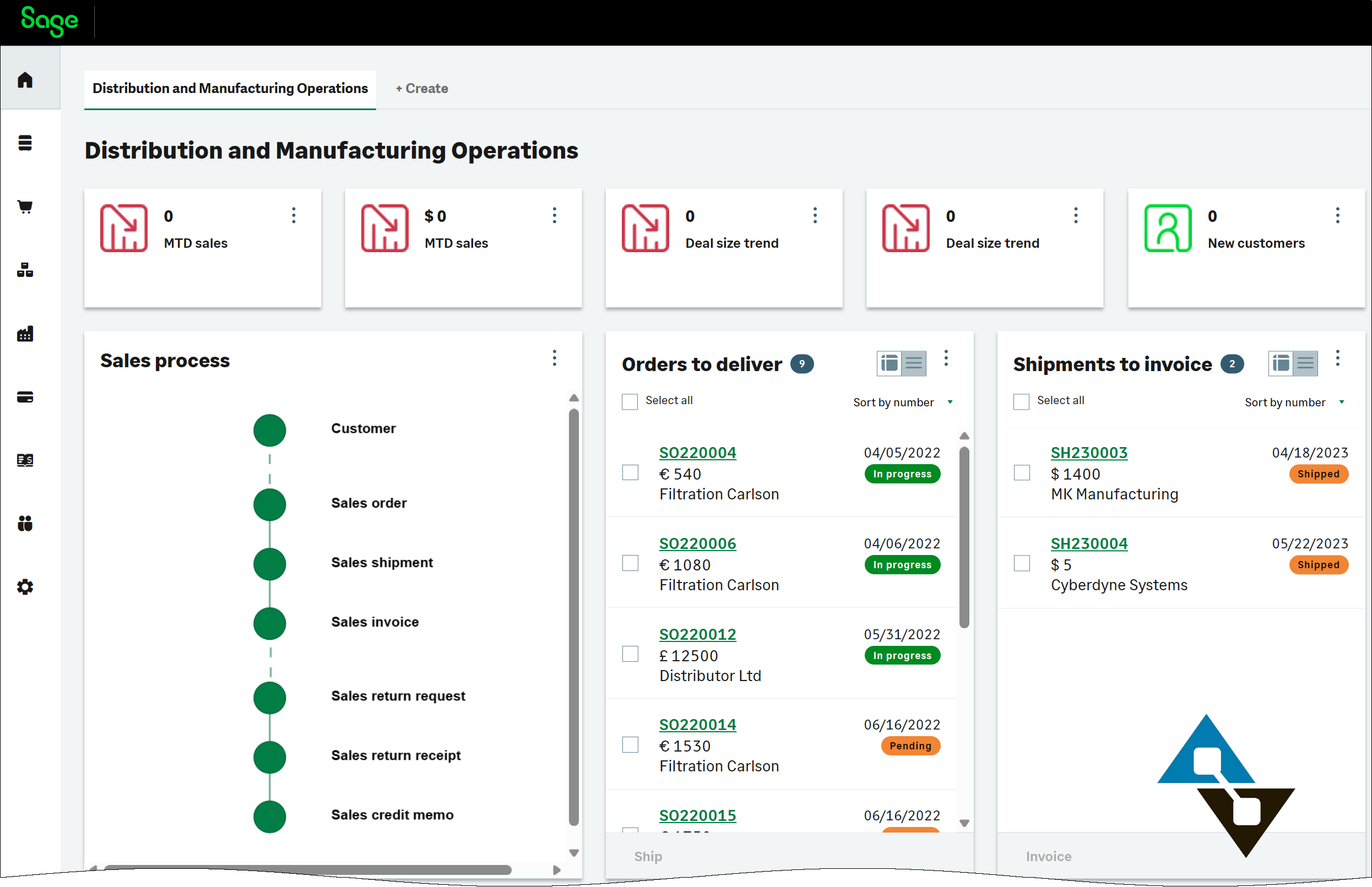Click the $ 0 MTD sales chart icon
This screenshot has width=1372, height=887.
385,228
